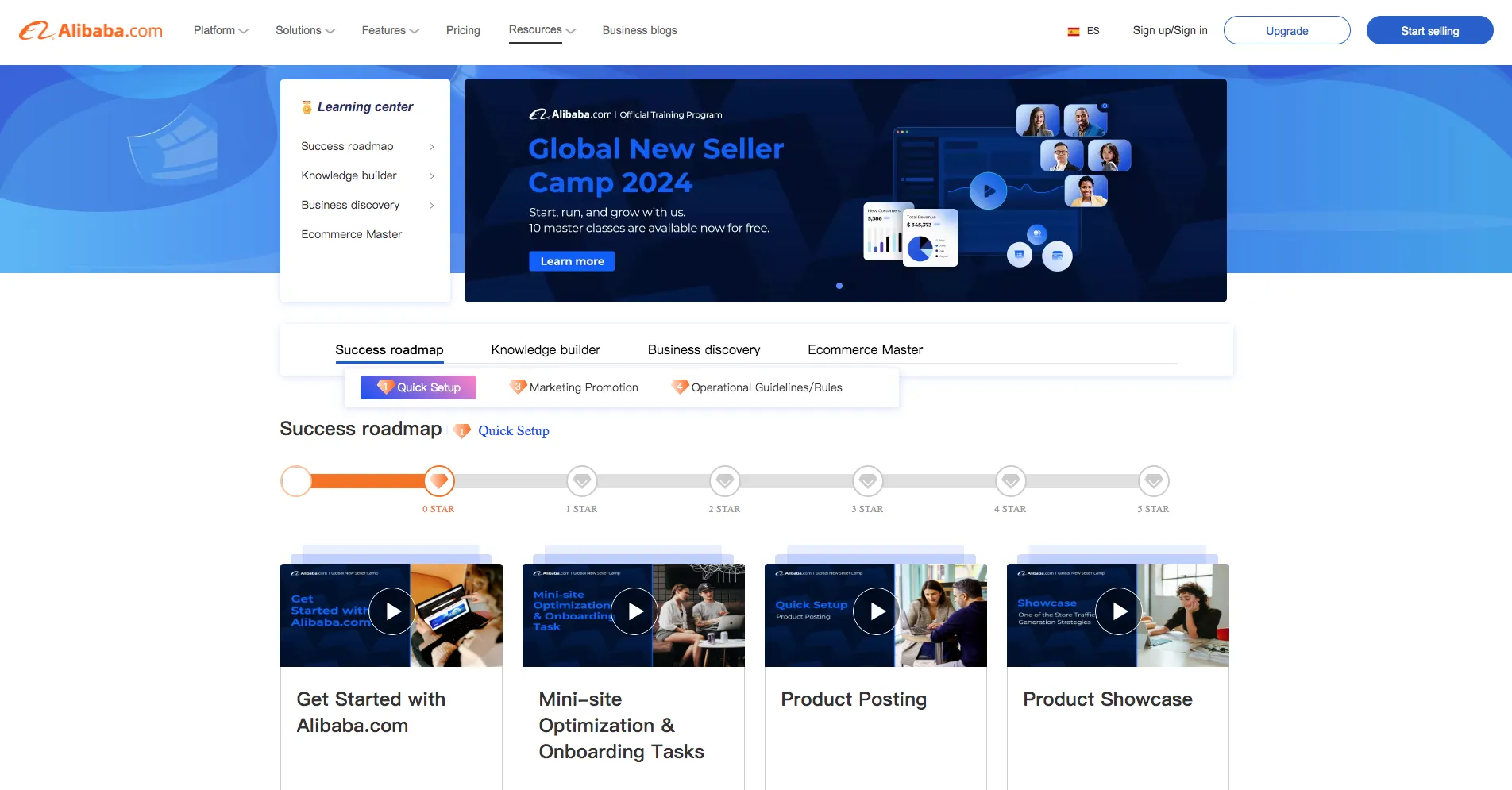Click the 0 STAR diamond marker
This screenshot has width=1512, height=790.
click(438, 481)
